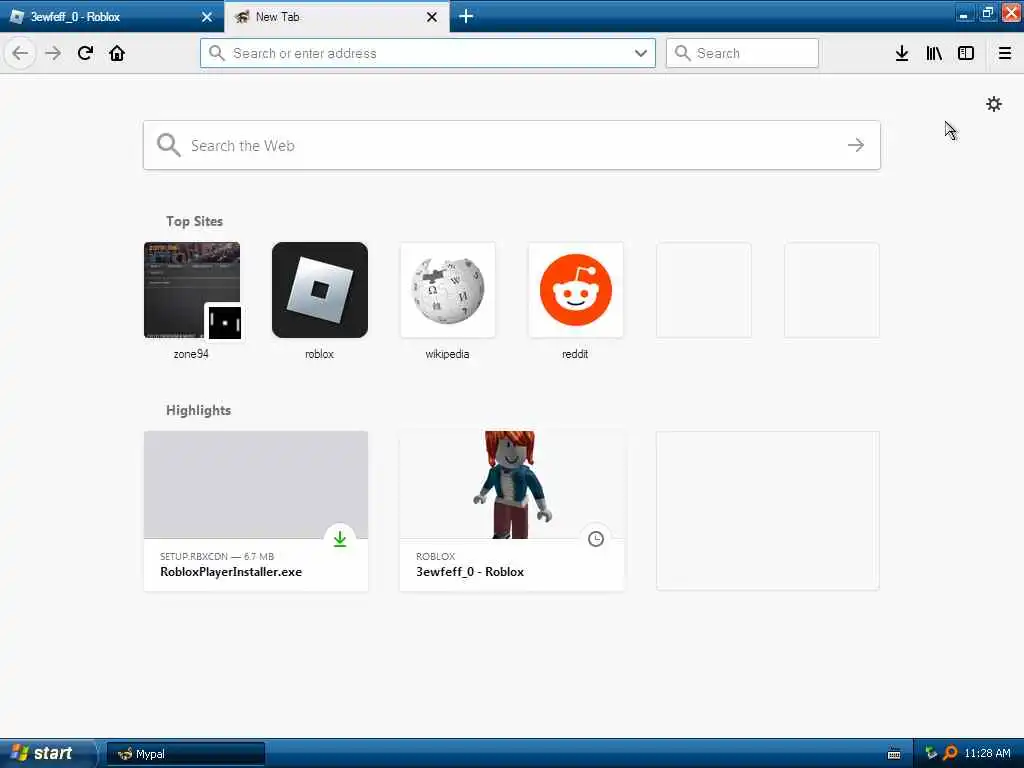Image resolution: width=1024 pixels, height=768 pixels.
Task: Click the green download badge icon
Action: pyautogui.click(x=340, y=539)
